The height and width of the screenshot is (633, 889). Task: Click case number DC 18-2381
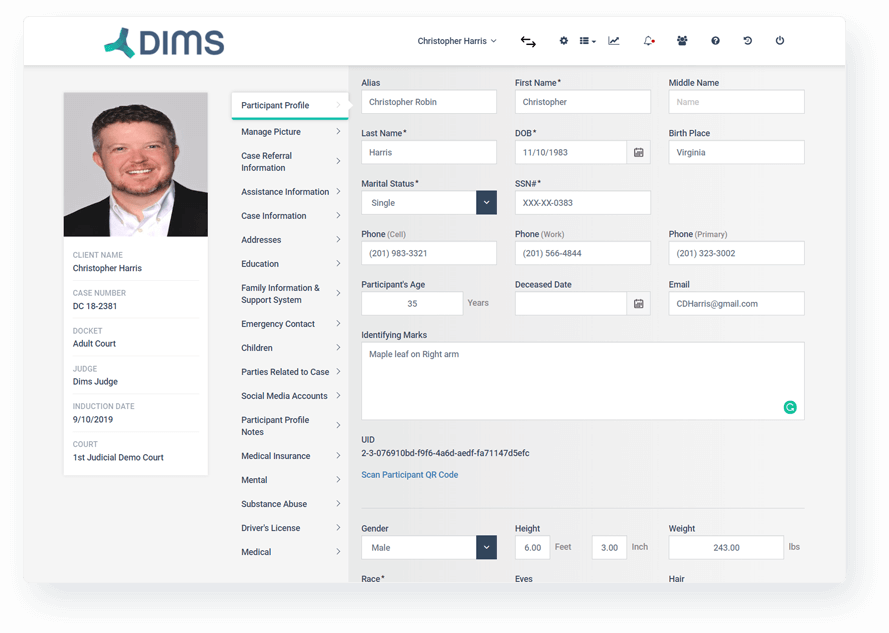(x=95, y=306)
